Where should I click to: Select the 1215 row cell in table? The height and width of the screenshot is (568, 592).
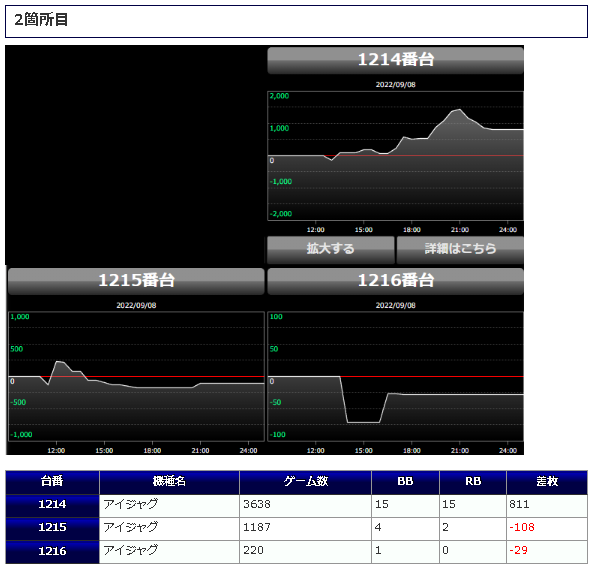[x=52, y=529]
